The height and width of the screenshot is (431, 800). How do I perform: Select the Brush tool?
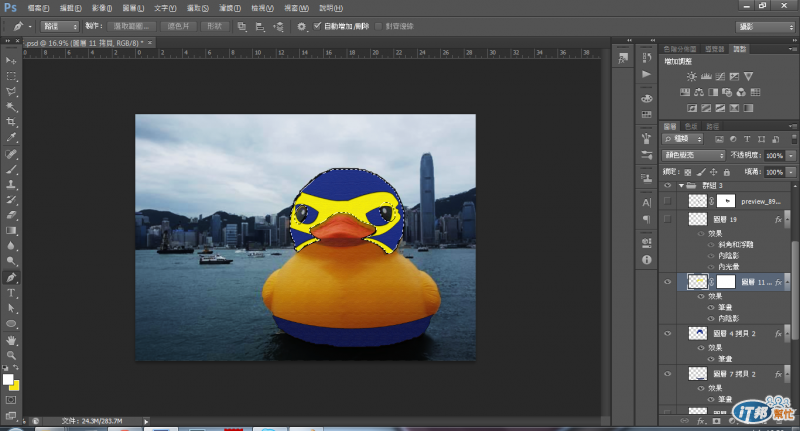[x=11, y=169]
